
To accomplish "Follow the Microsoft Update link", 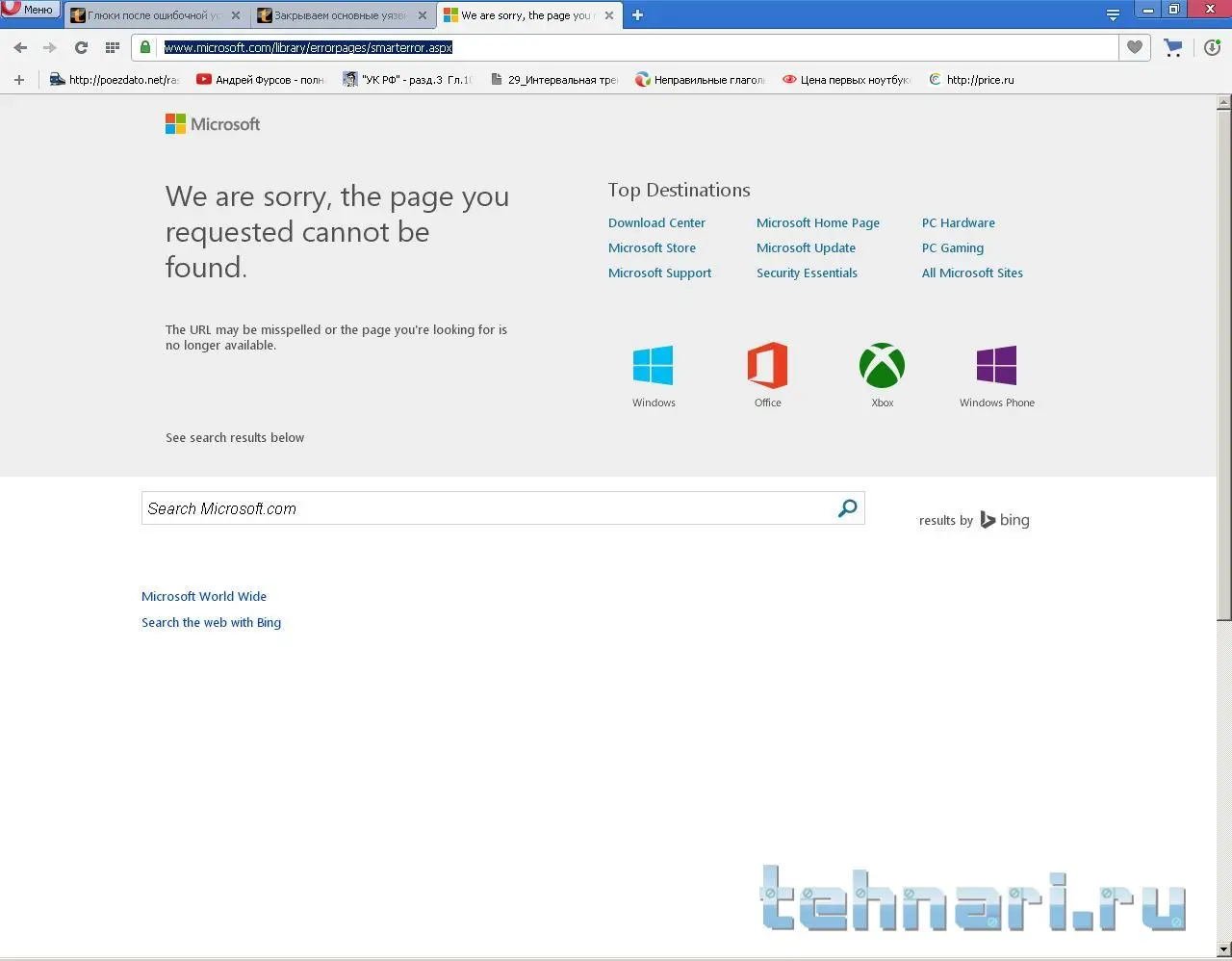I will pos(806,247).
